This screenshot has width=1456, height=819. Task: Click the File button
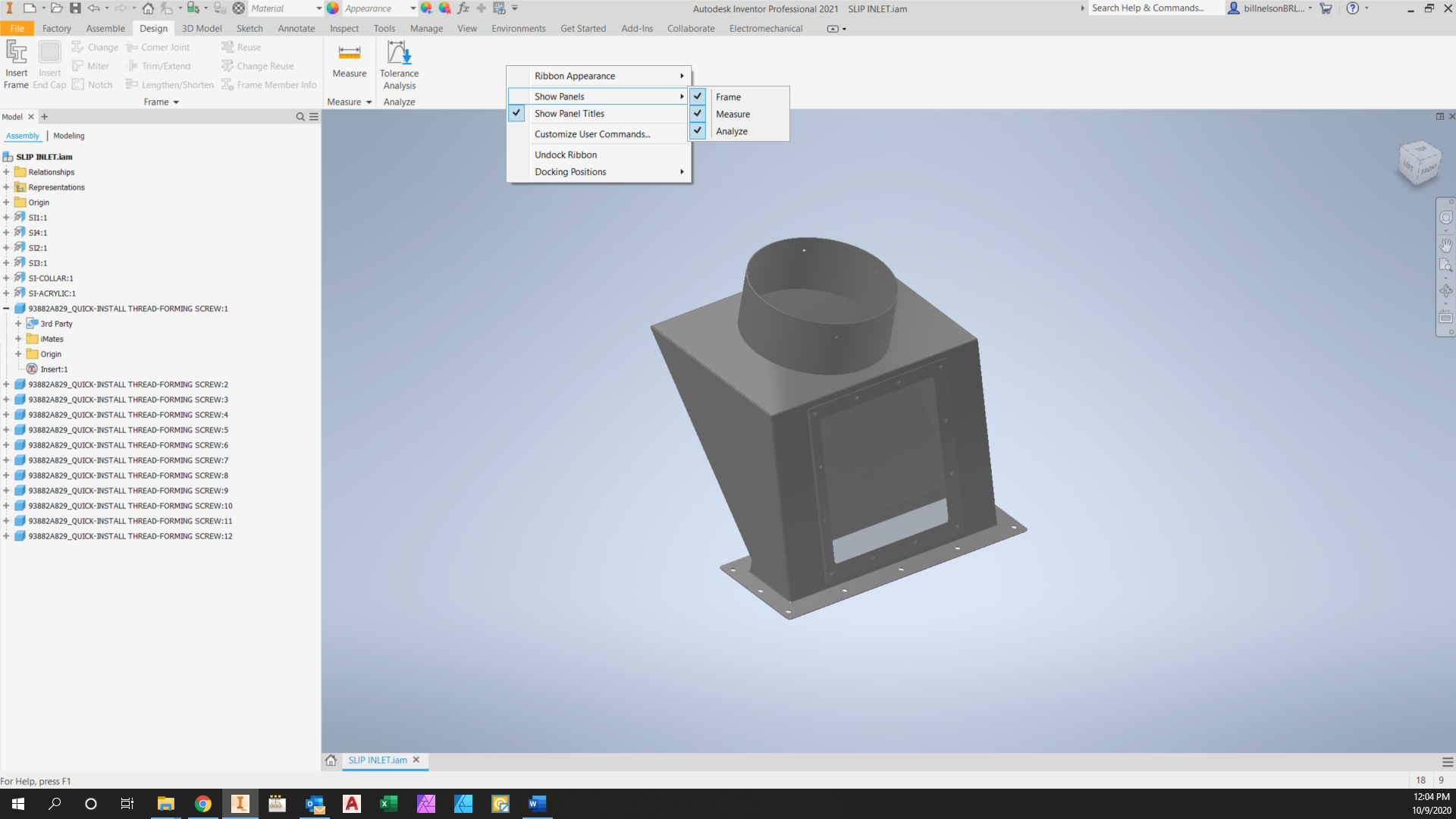pyautogui.click(x=17, y=28)
